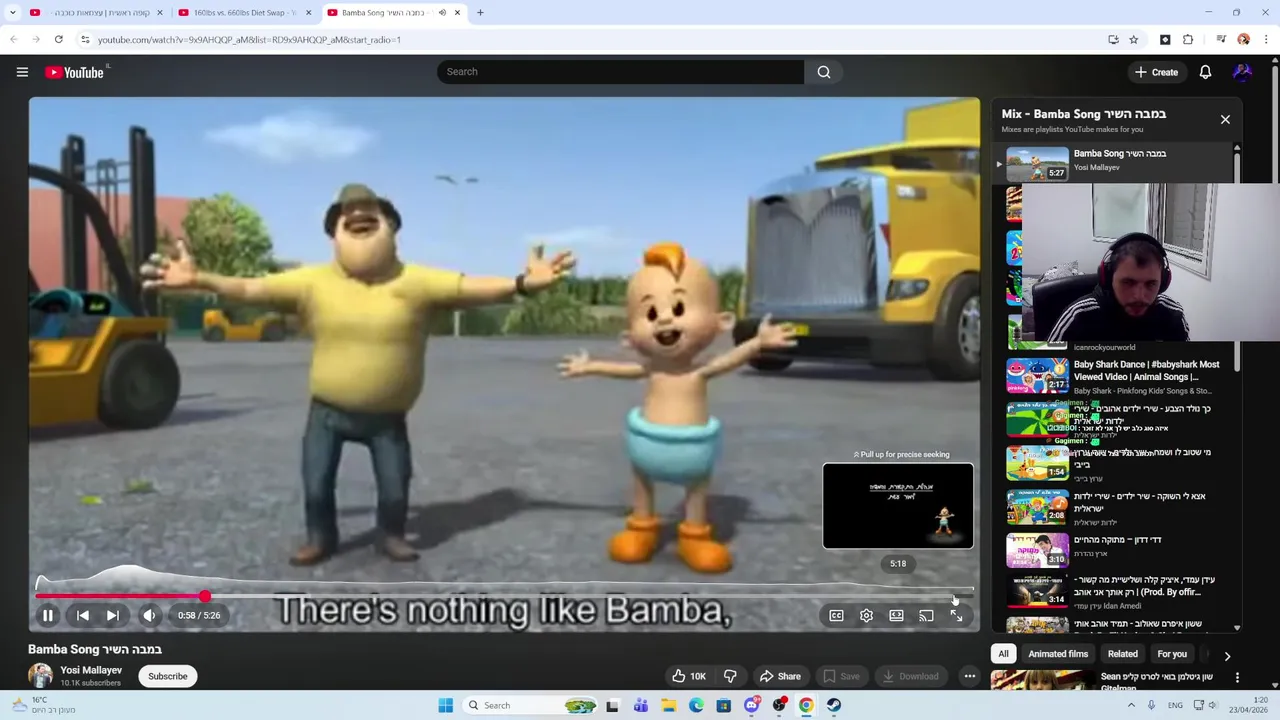Open Yosi Mallayev channel name link
The image size is (1280, 720).
click(x=91, y=670)
